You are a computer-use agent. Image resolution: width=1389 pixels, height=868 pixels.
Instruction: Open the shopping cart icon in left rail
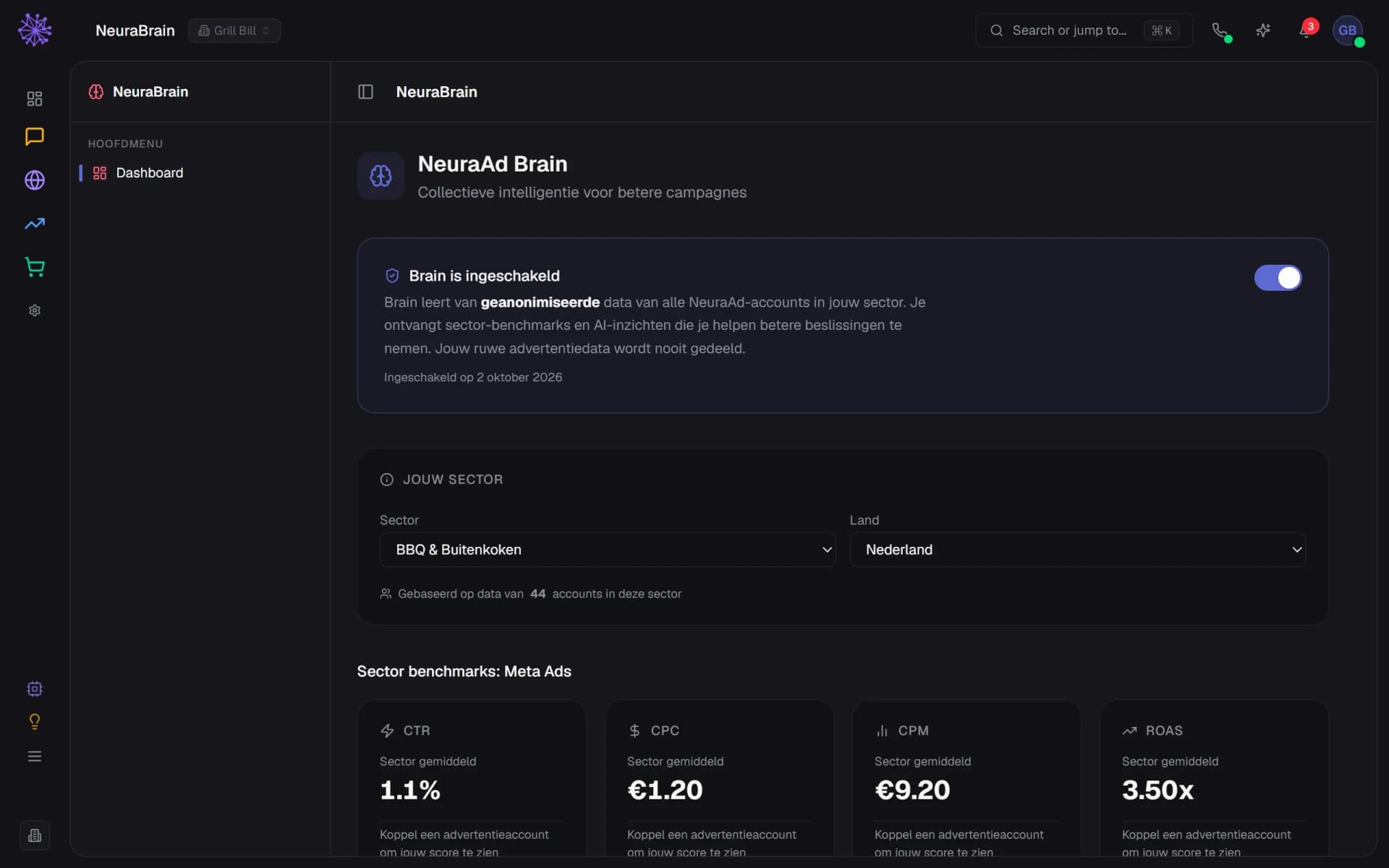click(35, 267)
